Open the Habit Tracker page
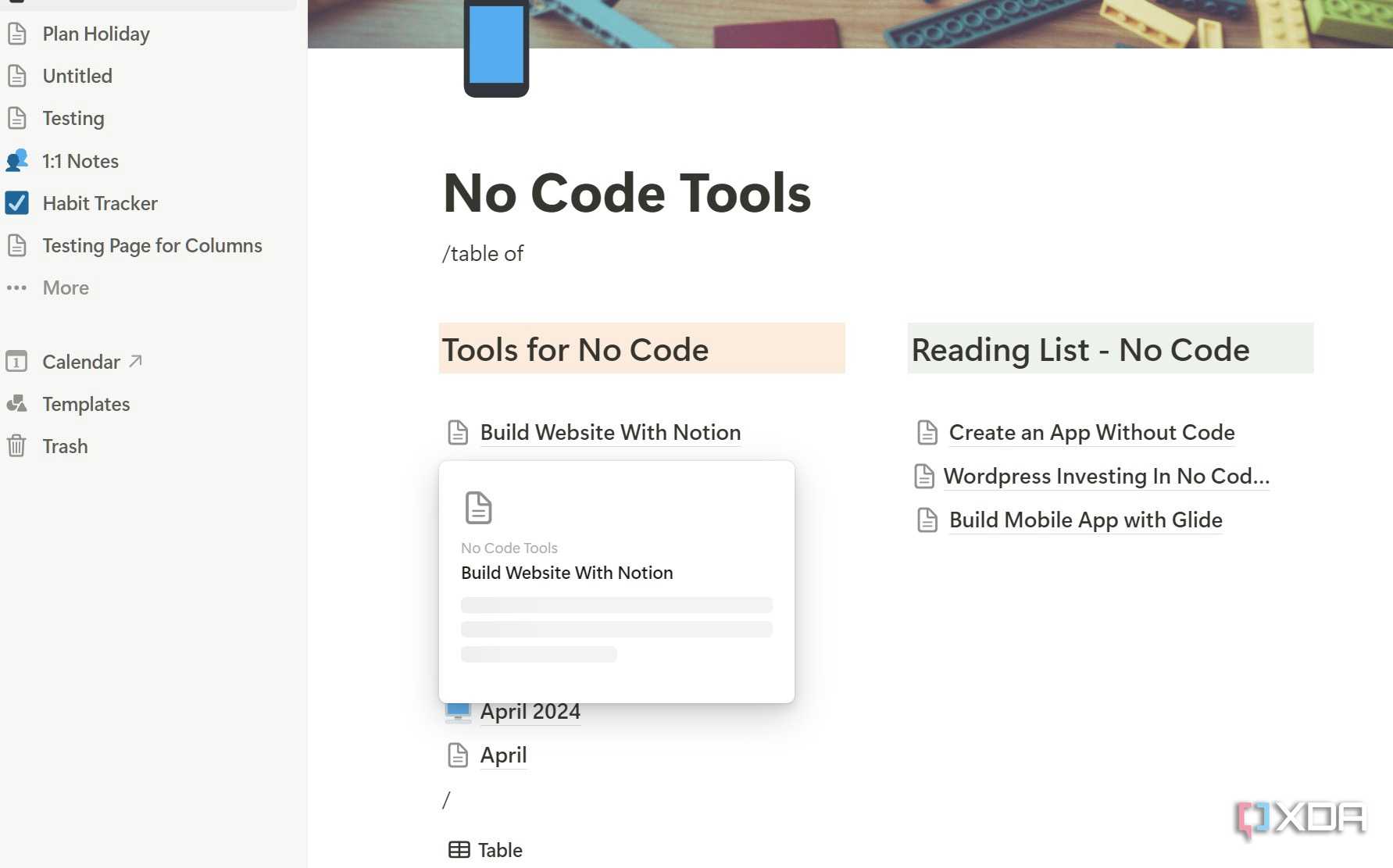The image size is (1393, 868). point(100,203)
